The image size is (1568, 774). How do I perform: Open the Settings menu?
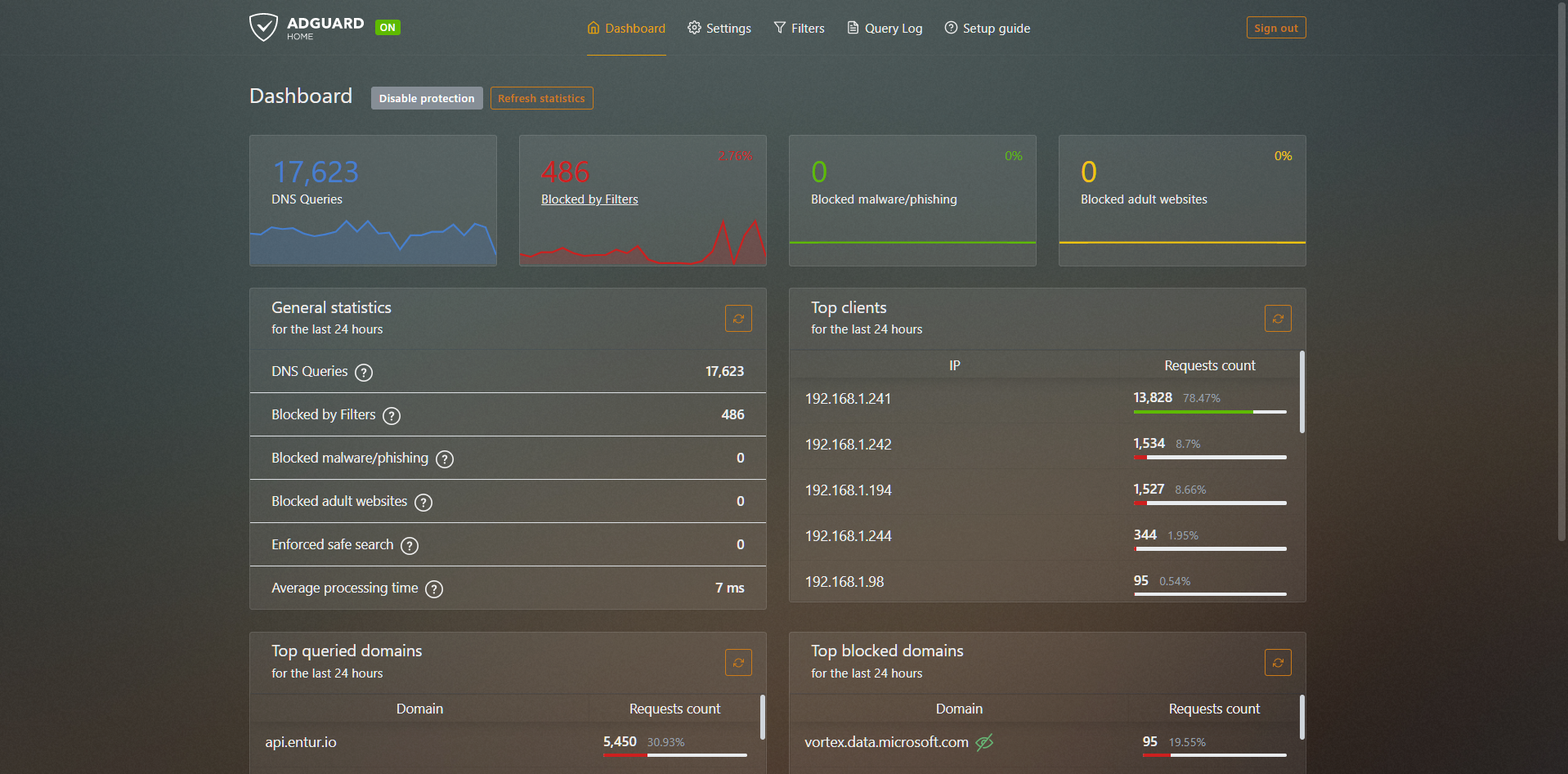tap(719, 29)
